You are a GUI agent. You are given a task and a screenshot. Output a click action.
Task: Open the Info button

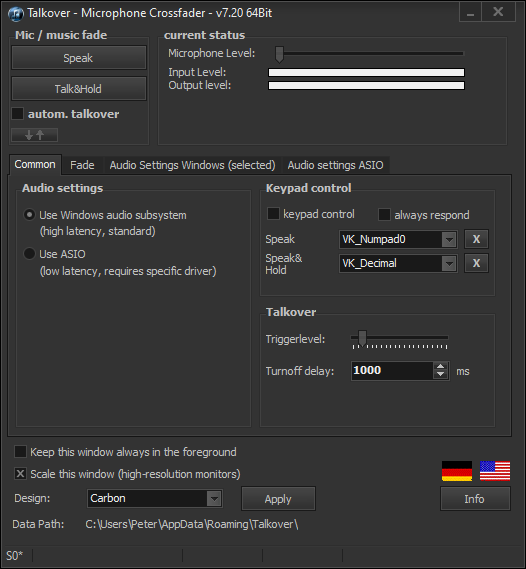click(475, 499)
